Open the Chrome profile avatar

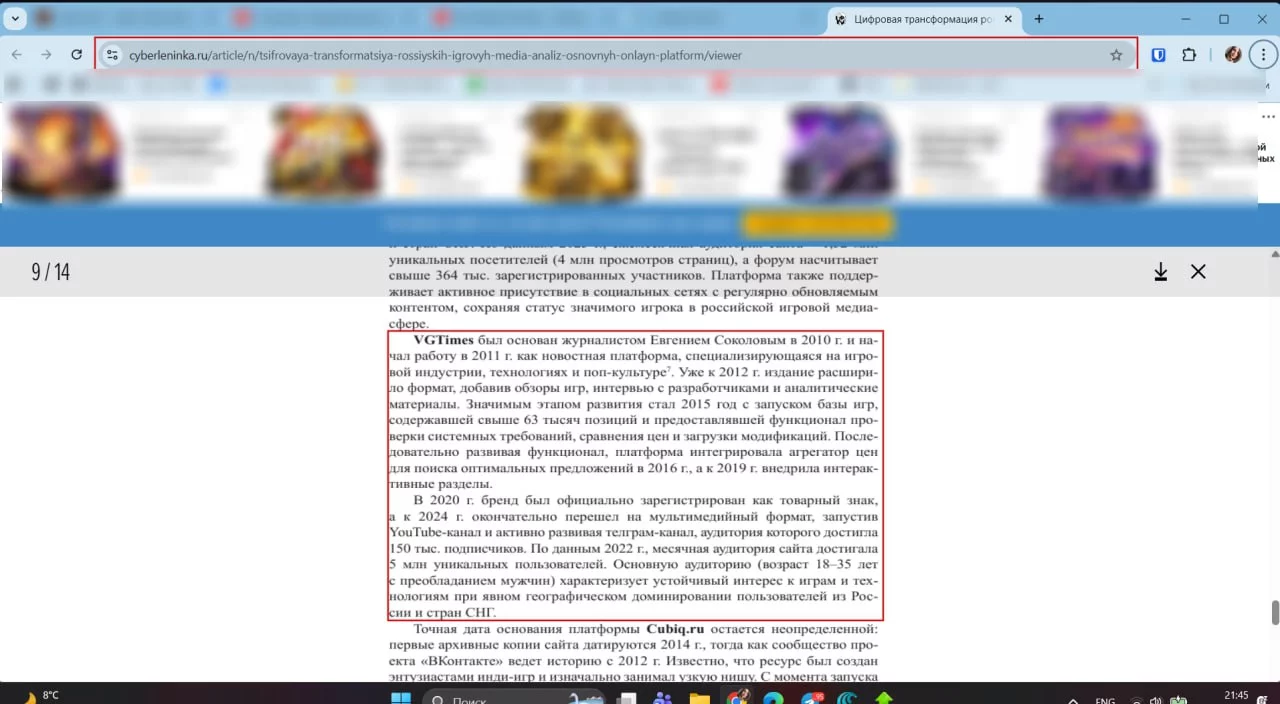(x=1233, y=55)
